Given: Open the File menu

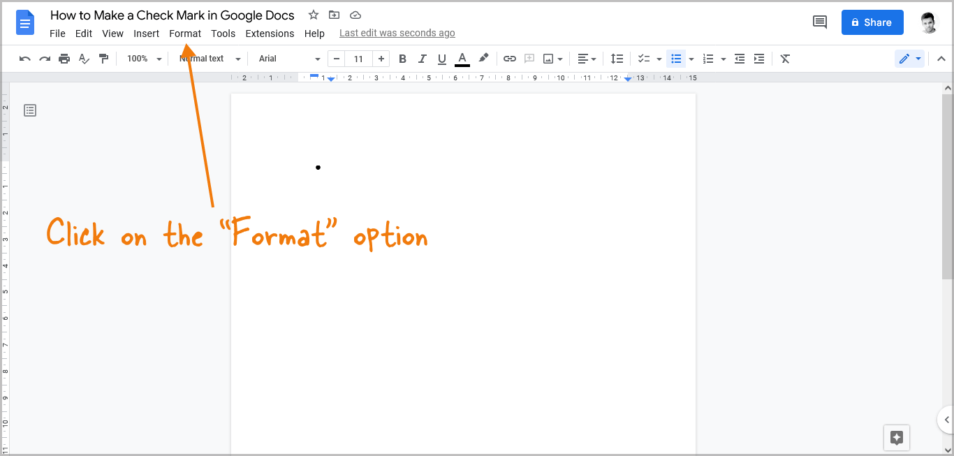Looking at the screenshot, I should click(x=57, y=33).
